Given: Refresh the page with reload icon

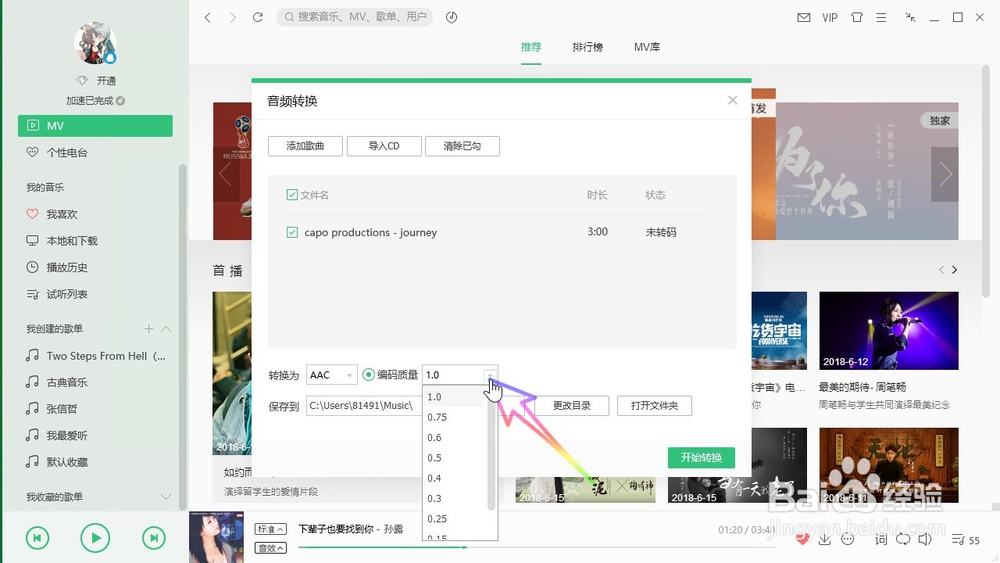Looking at the screenshot, I should coord(258,17).
